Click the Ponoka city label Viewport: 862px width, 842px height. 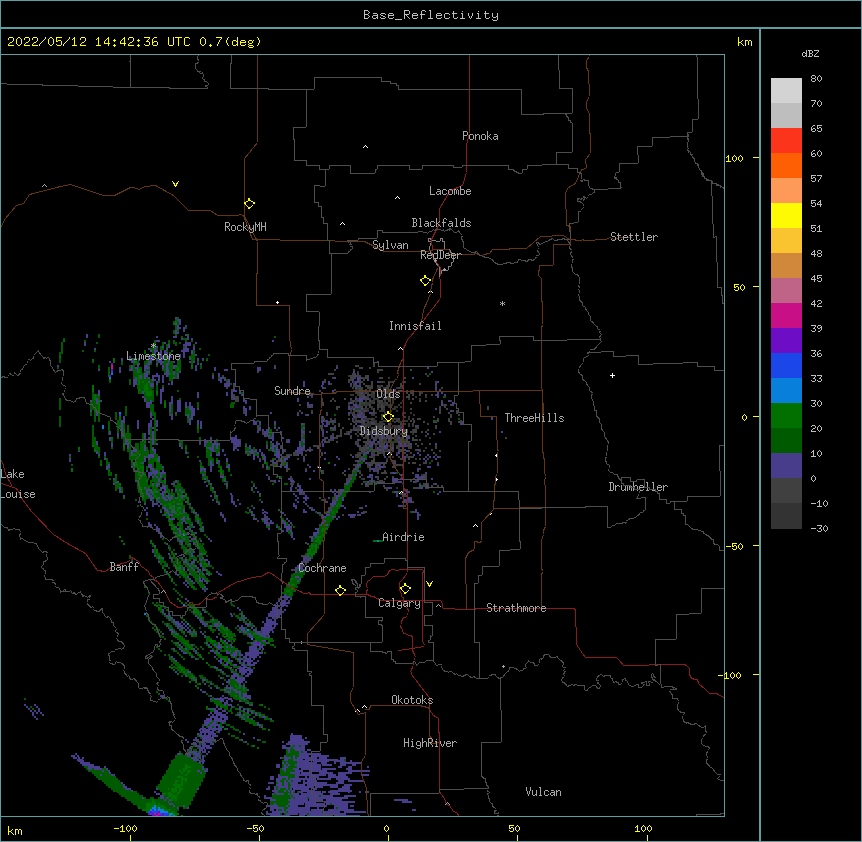(x=480, y=136)
